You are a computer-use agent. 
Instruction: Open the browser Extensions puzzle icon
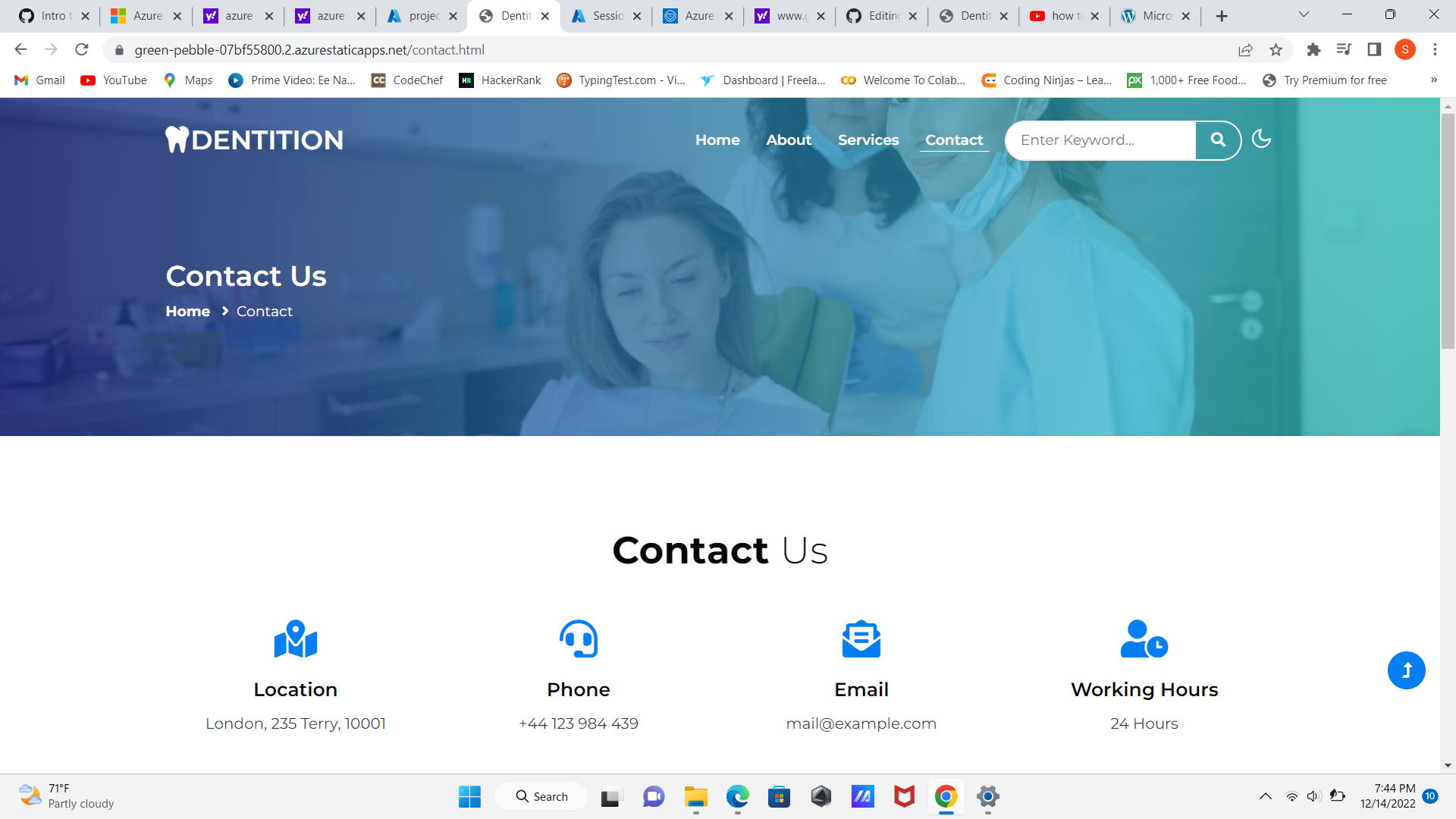[1313, 50]
